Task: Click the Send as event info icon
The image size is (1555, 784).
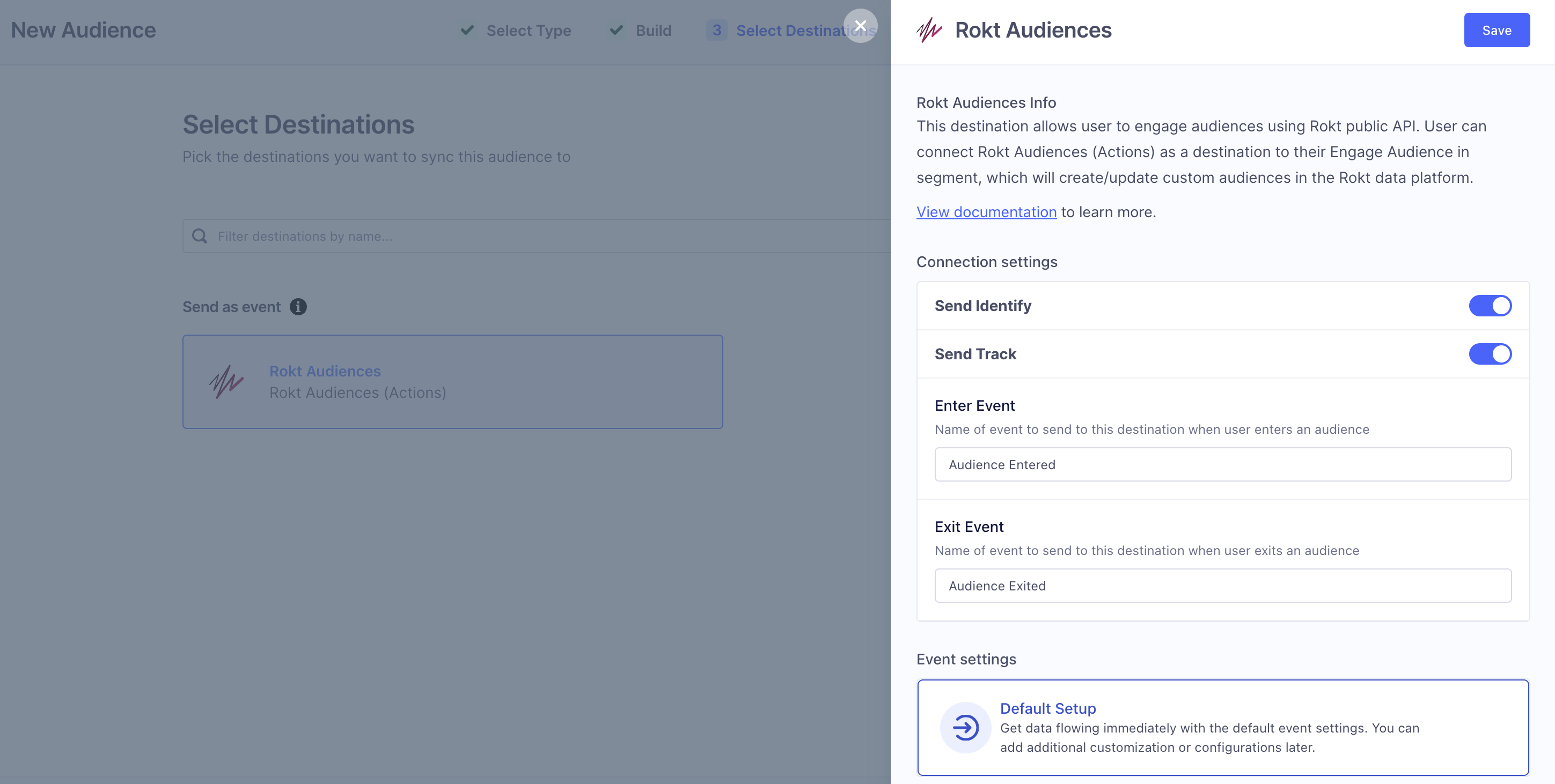Action: [298, 307]
